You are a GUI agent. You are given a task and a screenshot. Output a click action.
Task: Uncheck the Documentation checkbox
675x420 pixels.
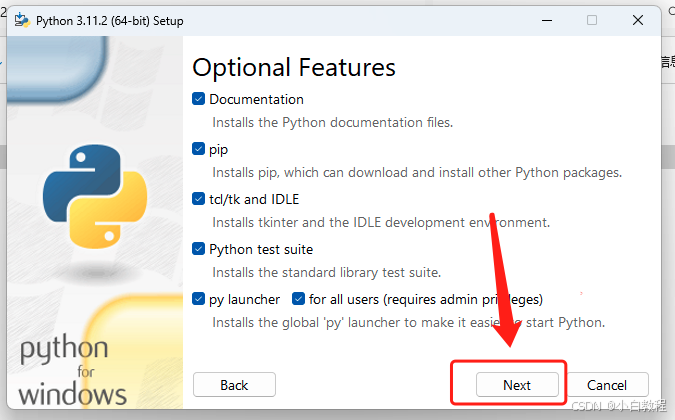tap(198, 99)
